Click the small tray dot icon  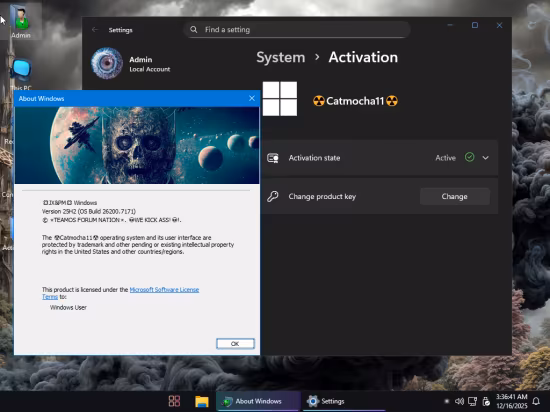coord(447,401)
